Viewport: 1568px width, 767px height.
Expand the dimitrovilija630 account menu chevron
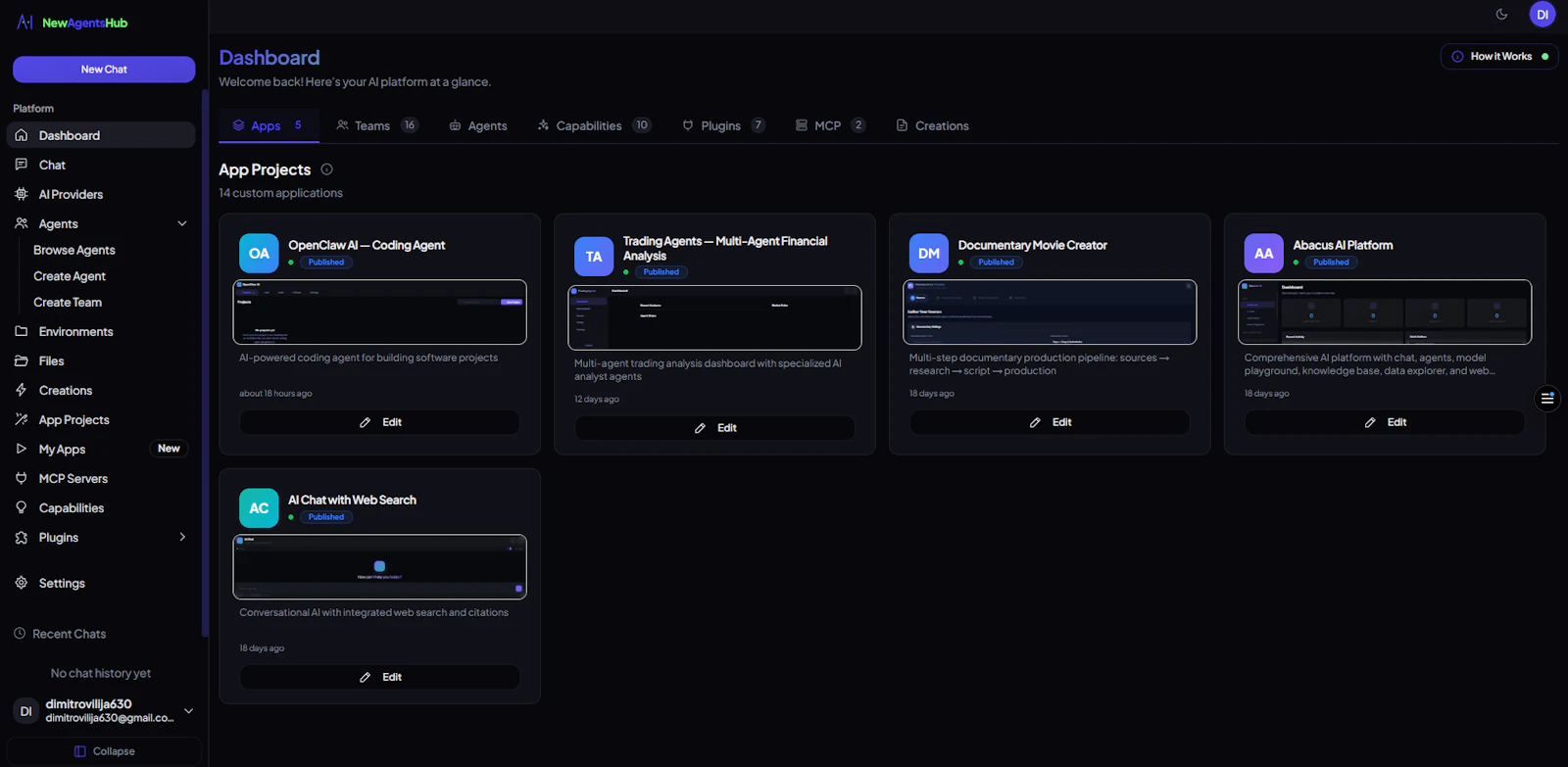[x=188, y=711]
